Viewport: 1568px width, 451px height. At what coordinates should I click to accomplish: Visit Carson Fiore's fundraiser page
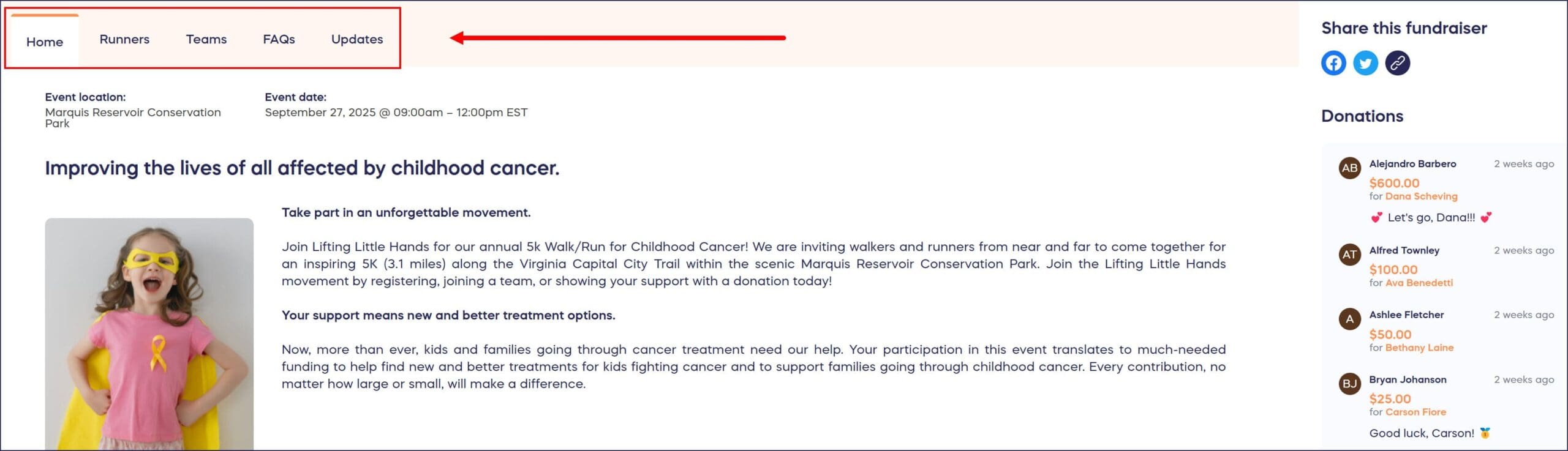tap(1415, 412)
